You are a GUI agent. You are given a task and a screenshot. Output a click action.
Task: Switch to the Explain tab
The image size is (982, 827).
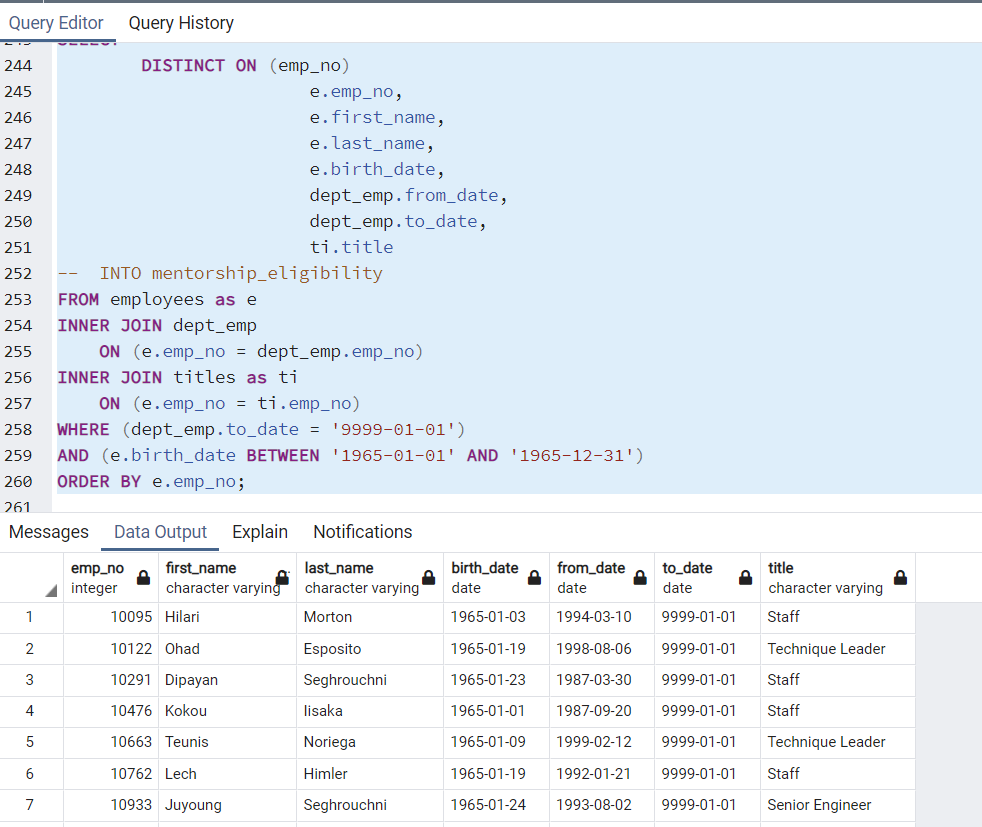coord(260,532)
